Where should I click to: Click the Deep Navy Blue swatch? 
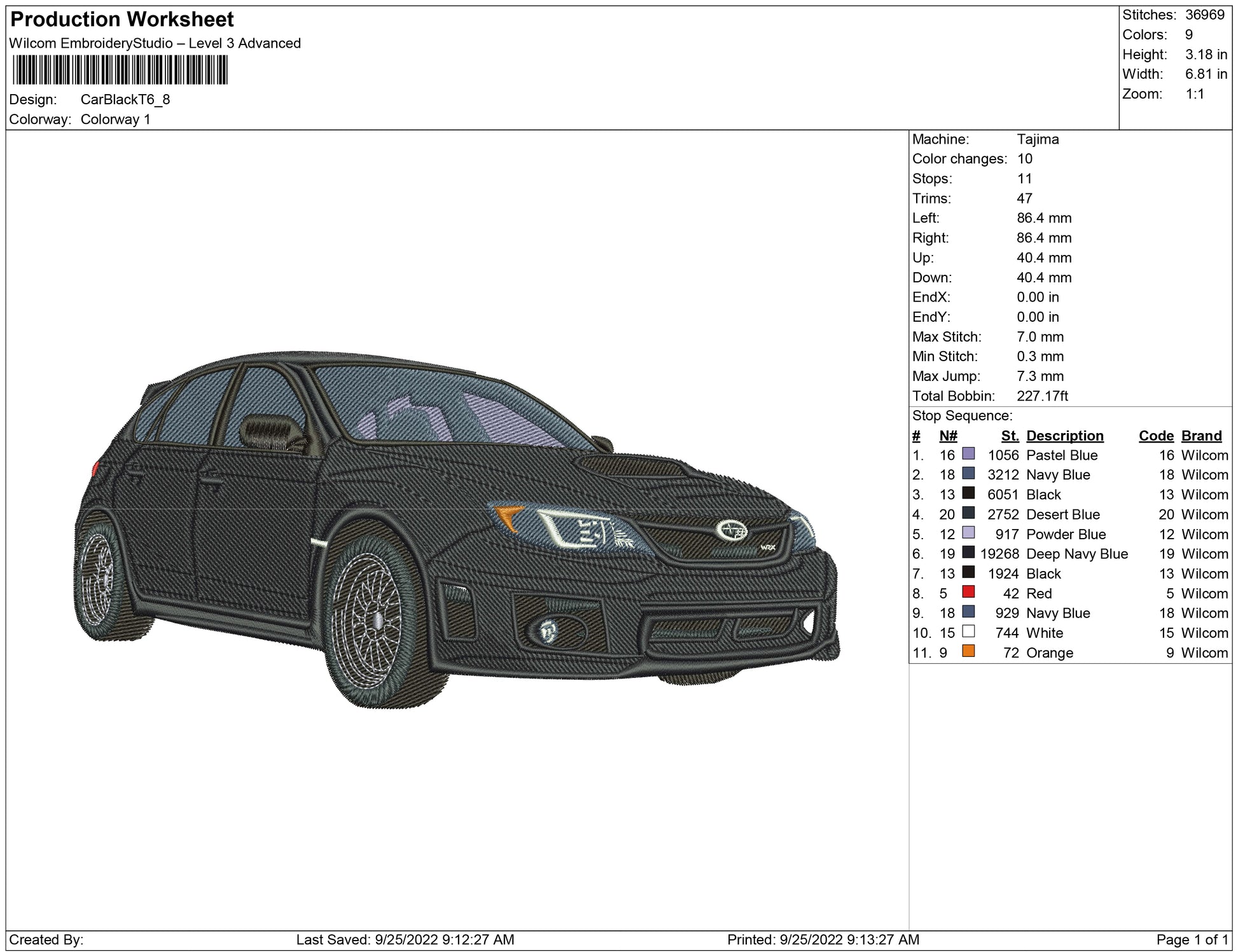[968, 553]
